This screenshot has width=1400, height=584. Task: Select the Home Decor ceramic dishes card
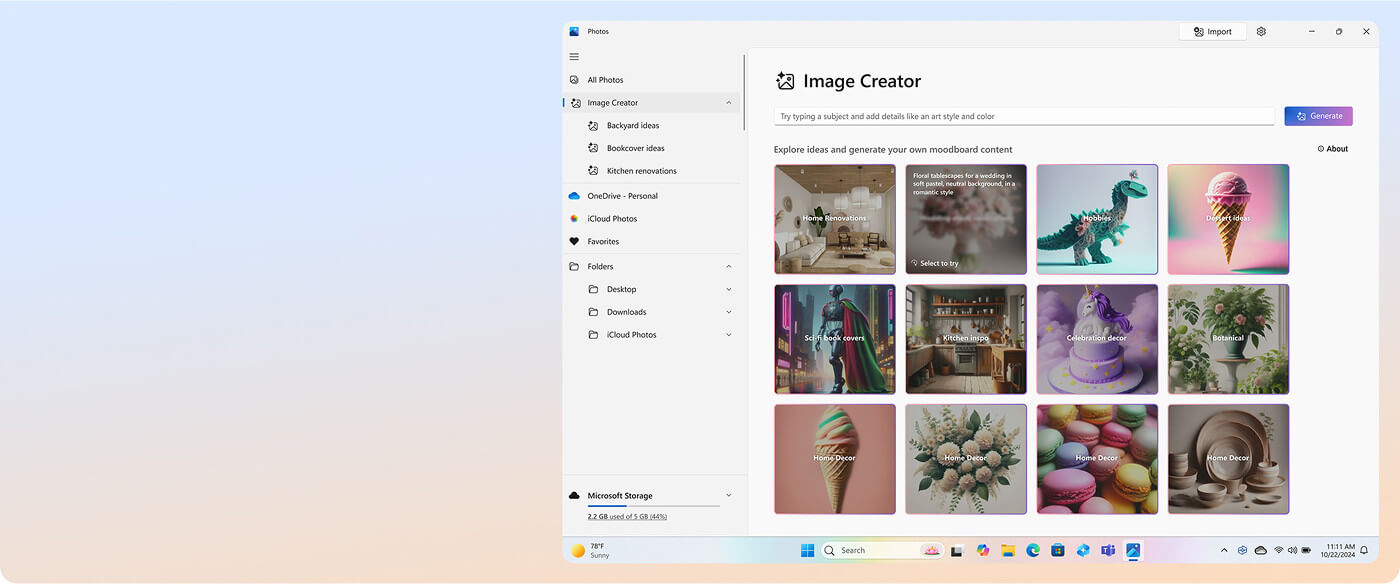(1228, 459)
